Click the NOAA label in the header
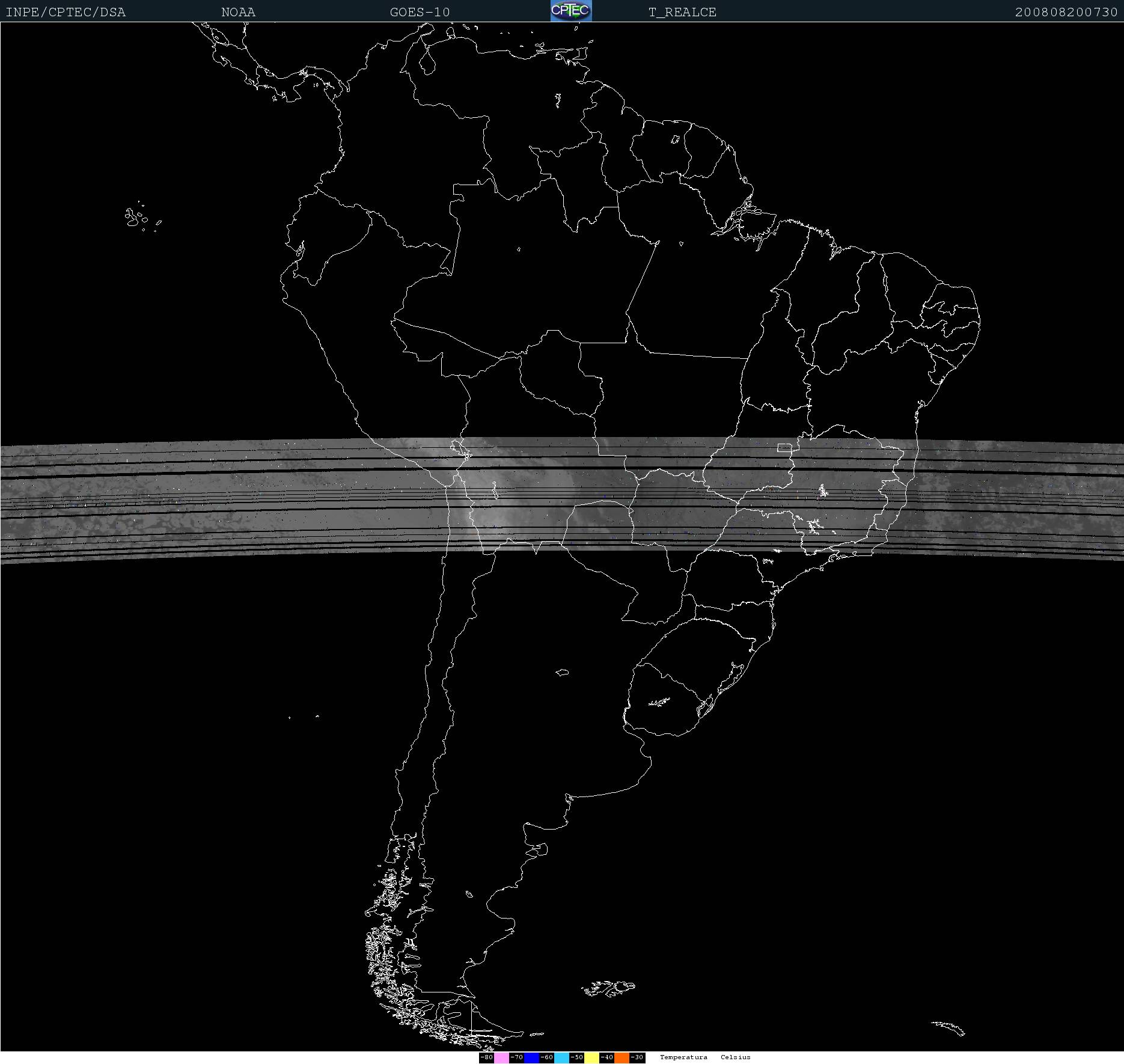The height and width of the screenshot is (1064, 1124). pyautogui.click(x=238, y=12)
